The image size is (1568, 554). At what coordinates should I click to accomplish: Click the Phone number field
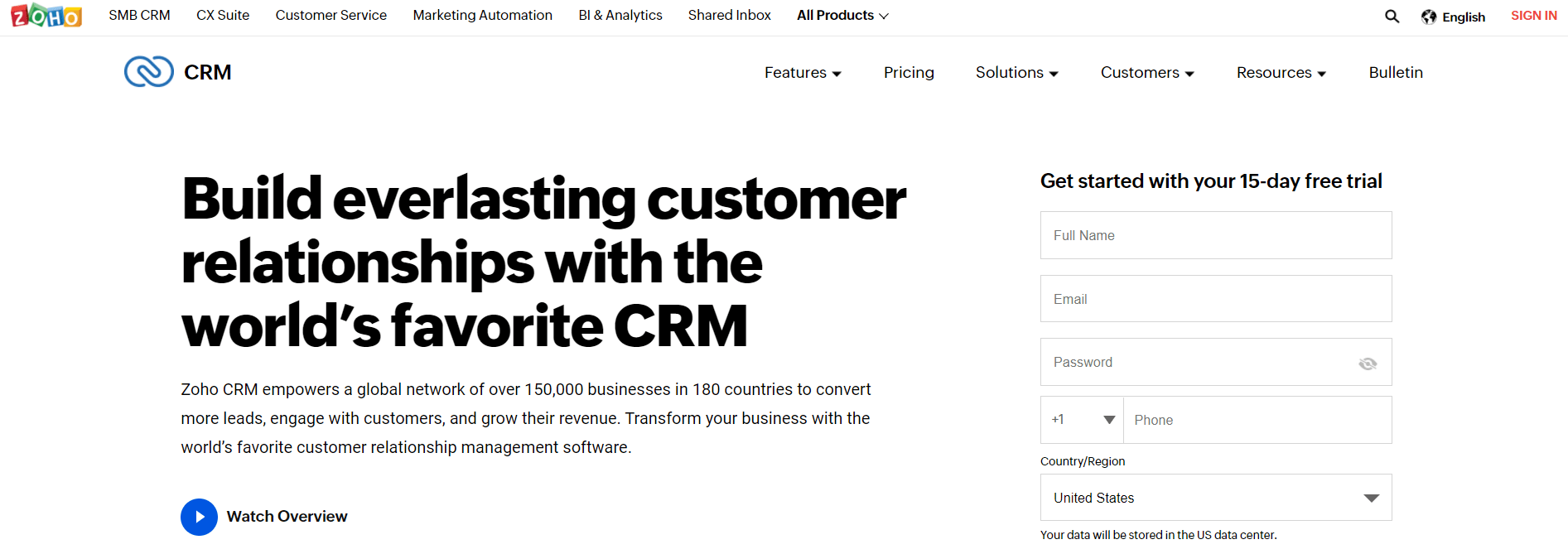1257,420
